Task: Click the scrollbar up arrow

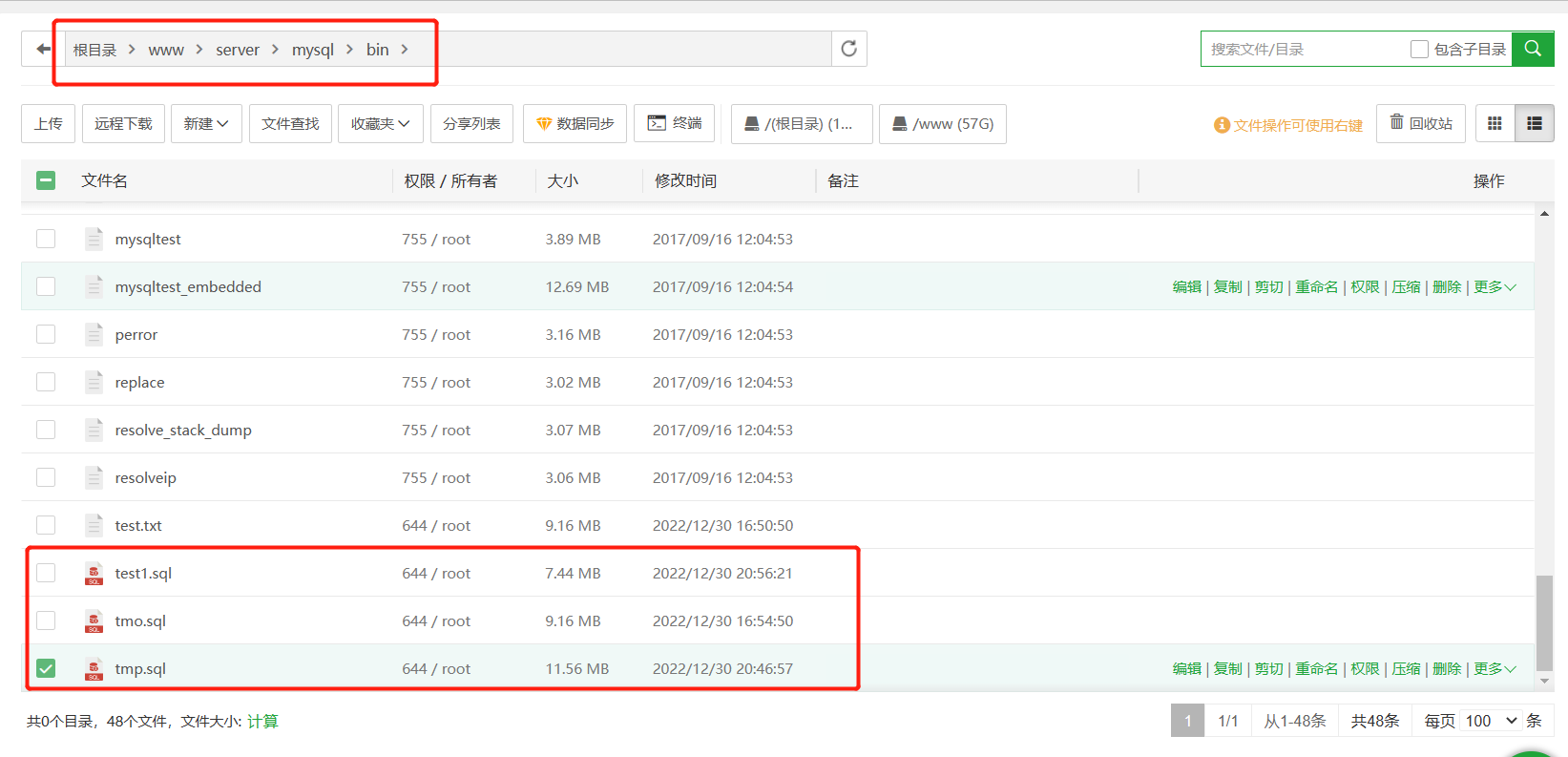Action: coord(1544,213)
